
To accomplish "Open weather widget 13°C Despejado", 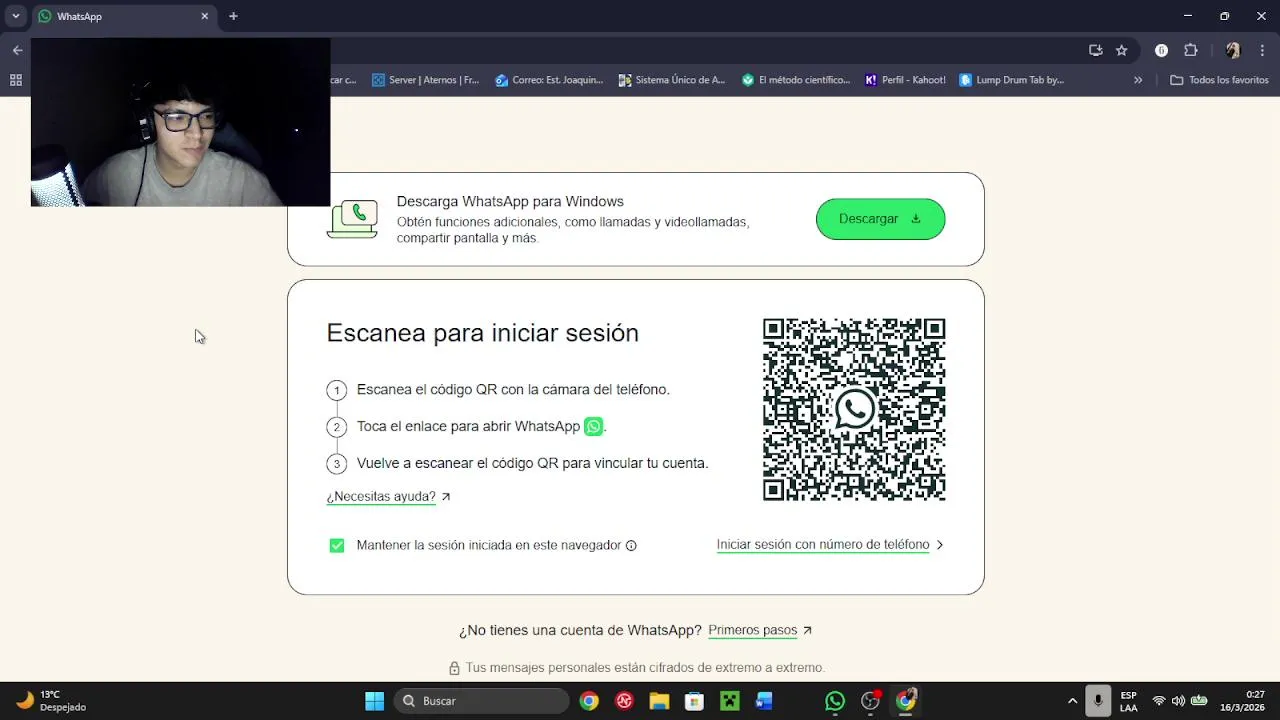I will [52, 701].
